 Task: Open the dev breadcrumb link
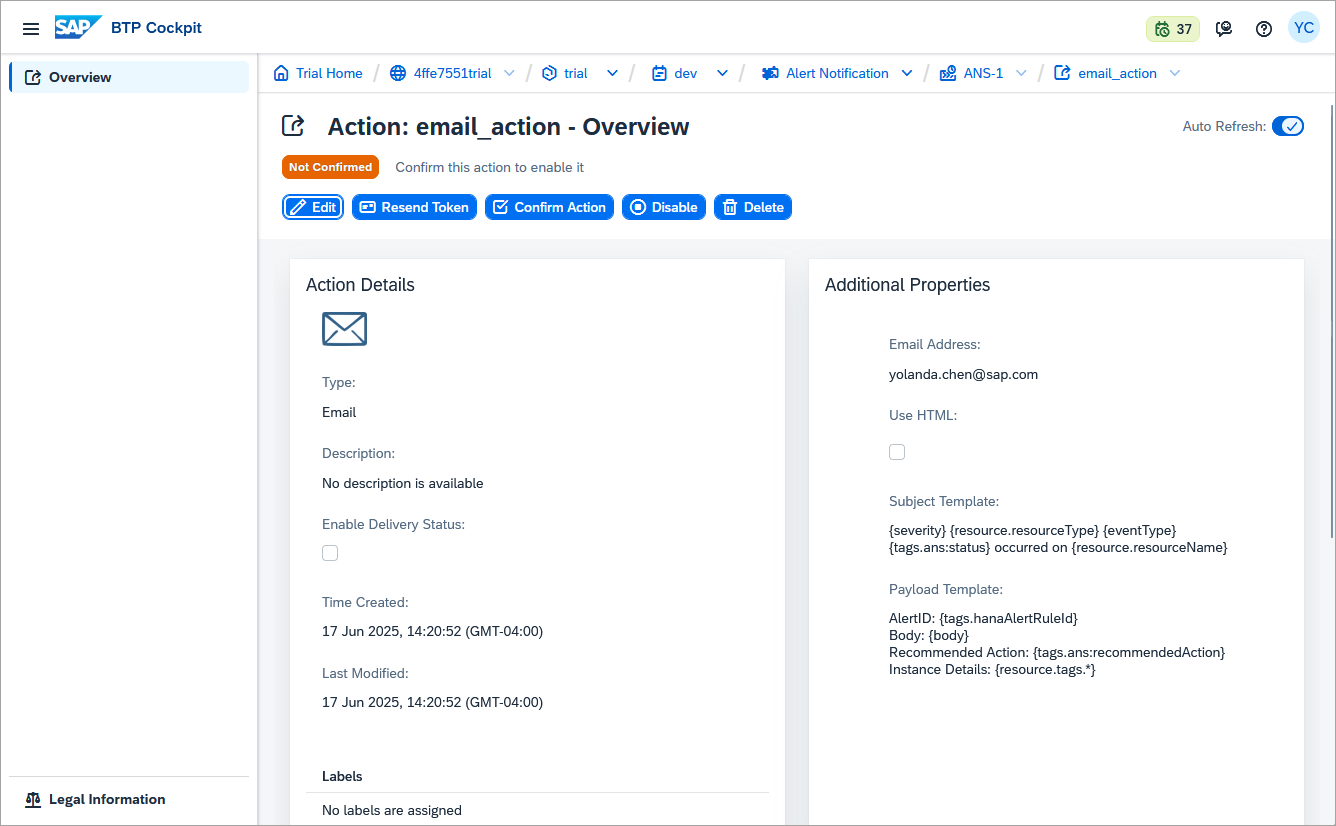[685, 73]
